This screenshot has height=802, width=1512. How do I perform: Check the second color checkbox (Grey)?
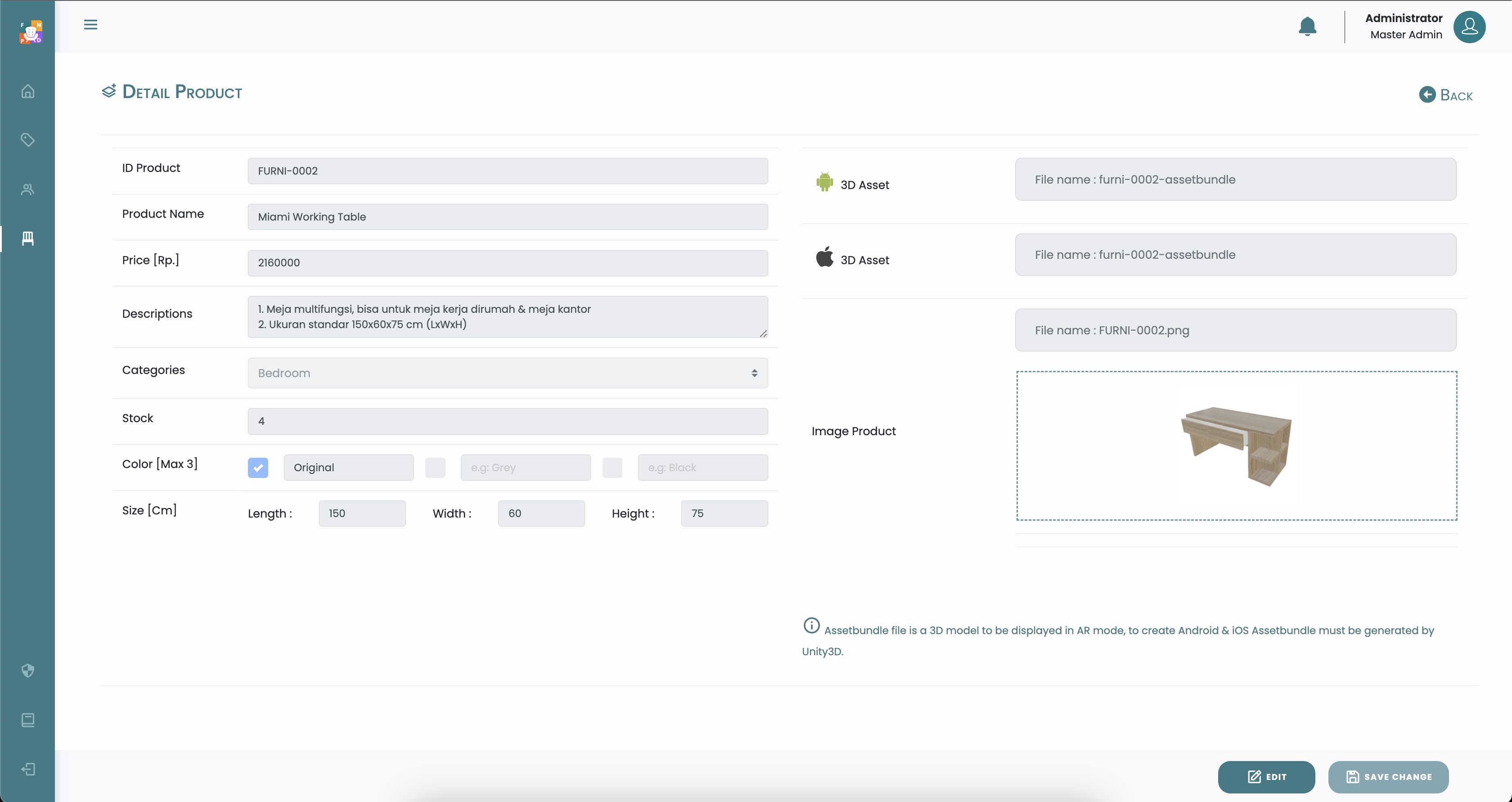point(435,467)
